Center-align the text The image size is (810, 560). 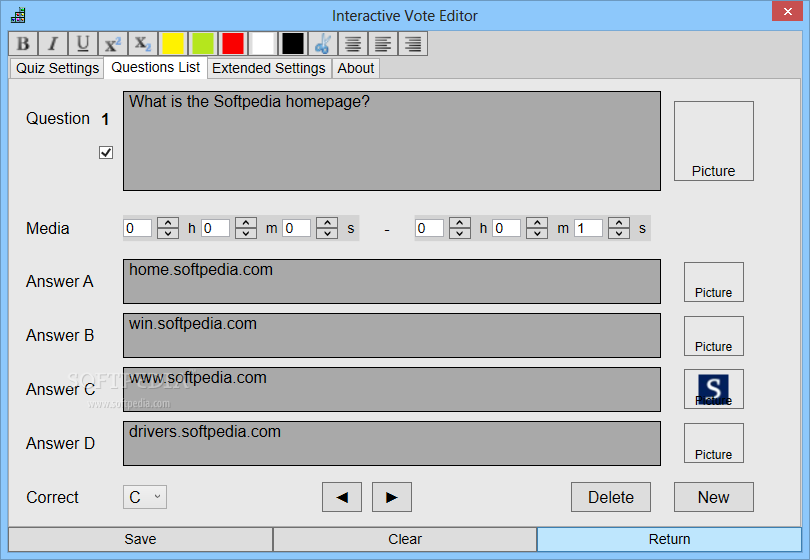point(353,44)
